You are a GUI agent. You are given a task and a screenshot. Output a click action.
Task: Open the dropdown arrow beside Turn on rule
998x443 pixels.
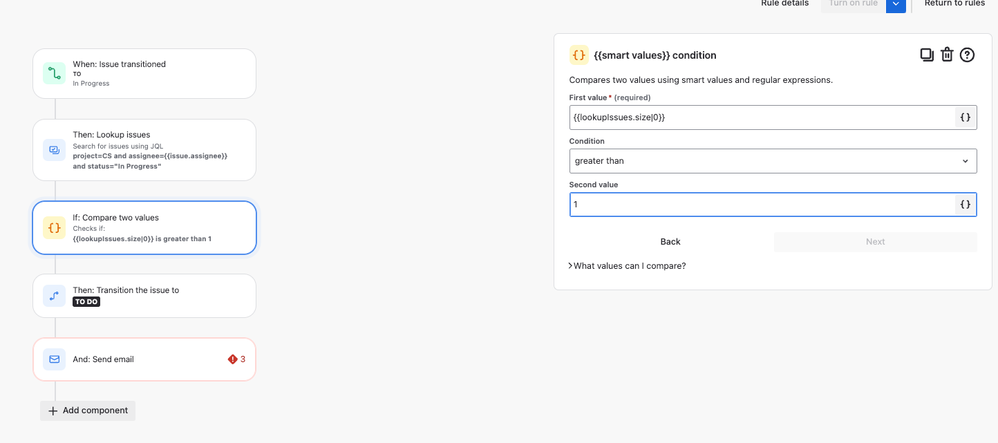pos(896,4)
